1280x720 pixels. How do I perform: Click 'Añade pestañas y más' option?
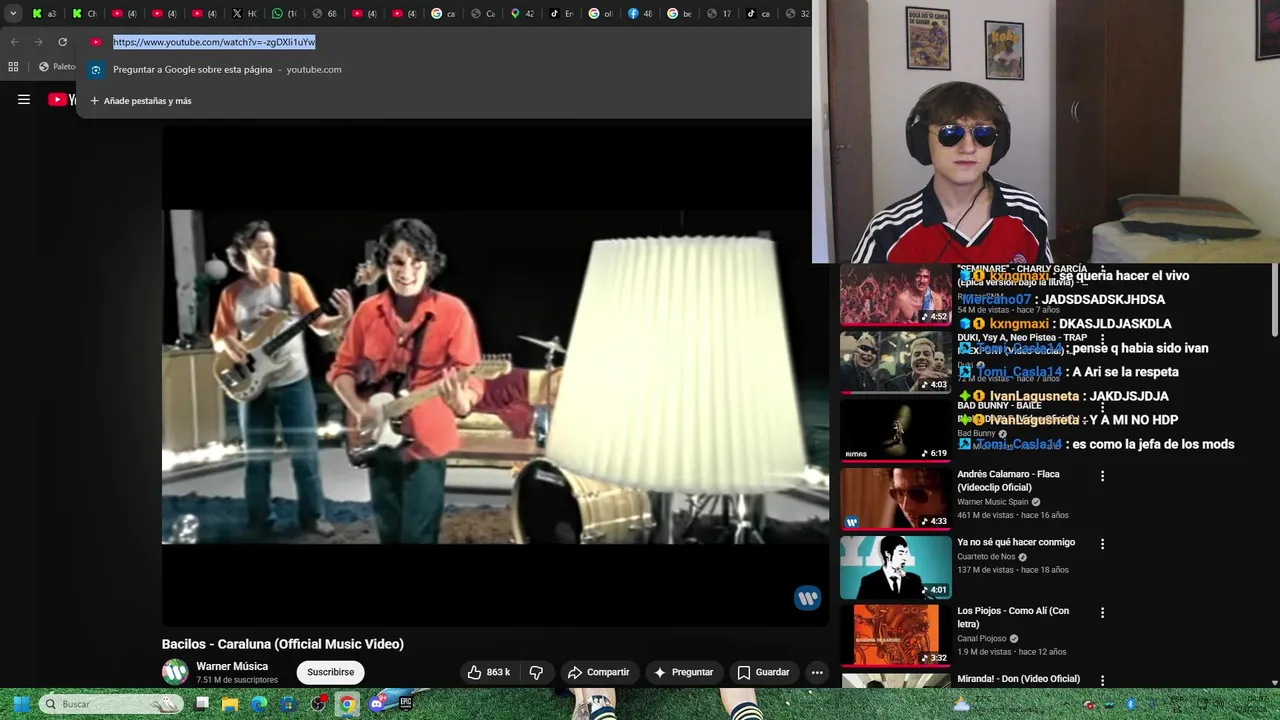tap(140, 101)
